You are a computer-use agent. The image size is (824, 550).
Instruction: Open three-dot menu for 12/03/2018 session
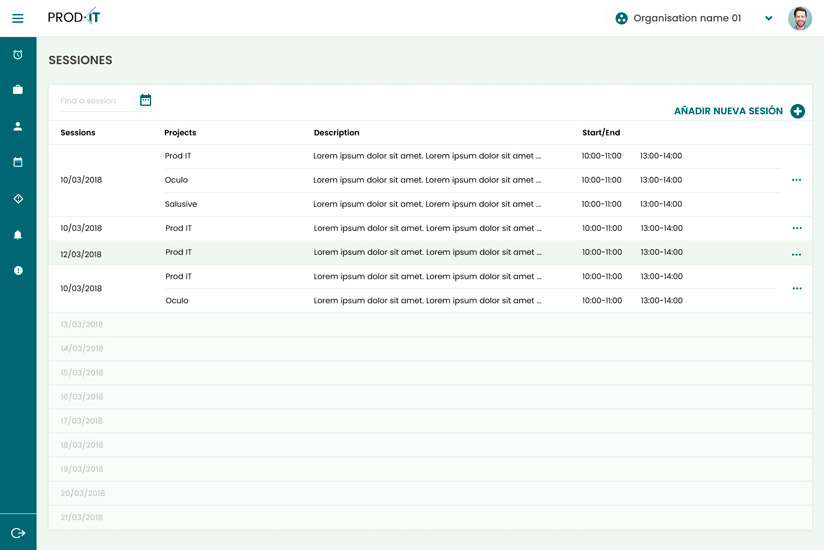(x=796, y=254)
